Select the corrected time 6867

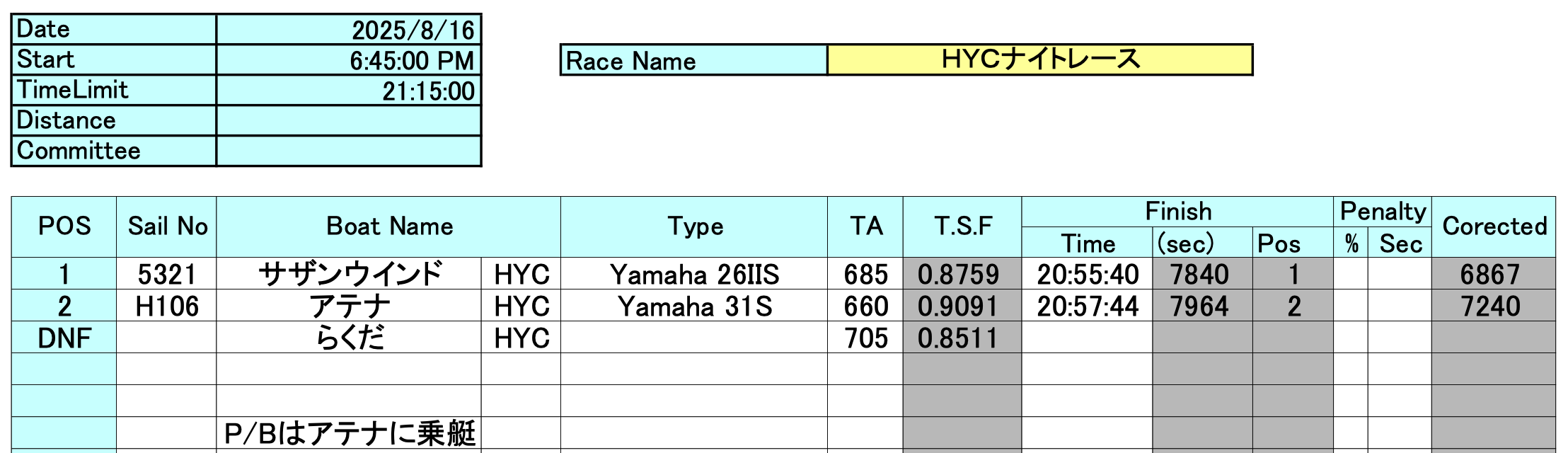tap(1493, 274)
